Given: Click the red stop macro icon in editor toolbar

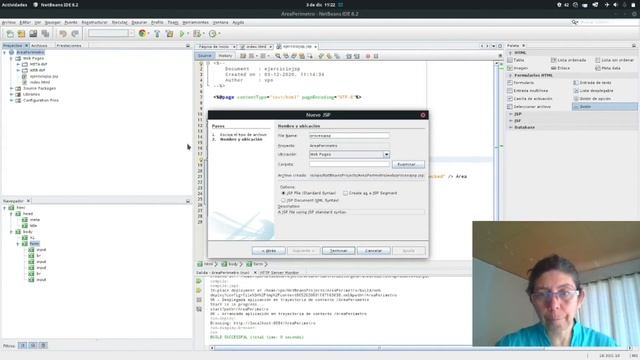Looking at the screenshot, I should (368, 56).
